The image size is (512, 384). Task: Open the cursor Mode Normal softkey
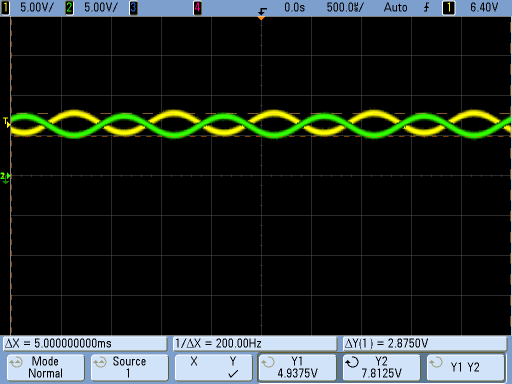point(45,367)
